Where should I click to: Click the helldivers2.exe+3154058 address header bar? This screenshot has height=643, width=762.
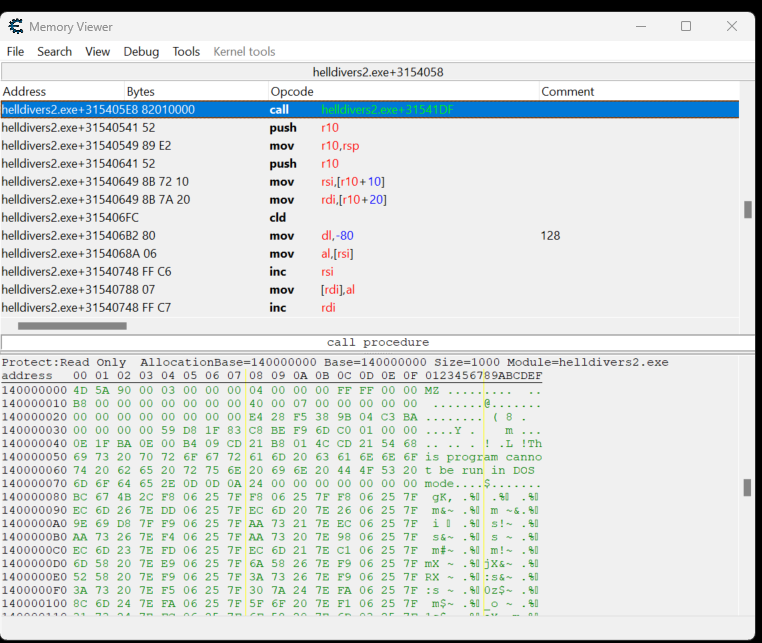[378, 72]
